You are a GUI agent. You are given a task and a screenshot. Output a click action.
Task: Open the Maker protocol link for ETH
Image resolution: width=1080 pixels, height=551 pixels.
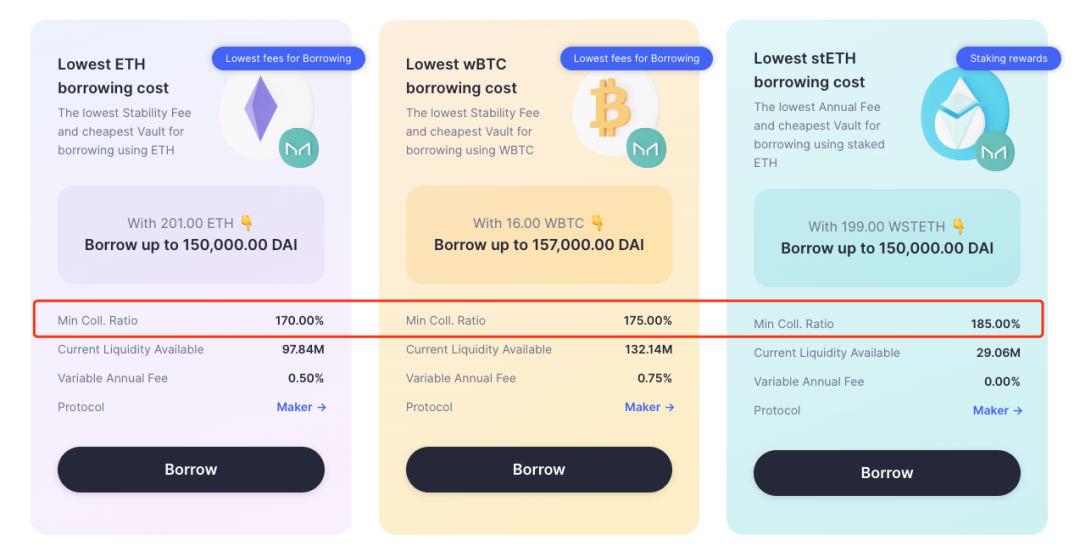(x=301, y=407)
